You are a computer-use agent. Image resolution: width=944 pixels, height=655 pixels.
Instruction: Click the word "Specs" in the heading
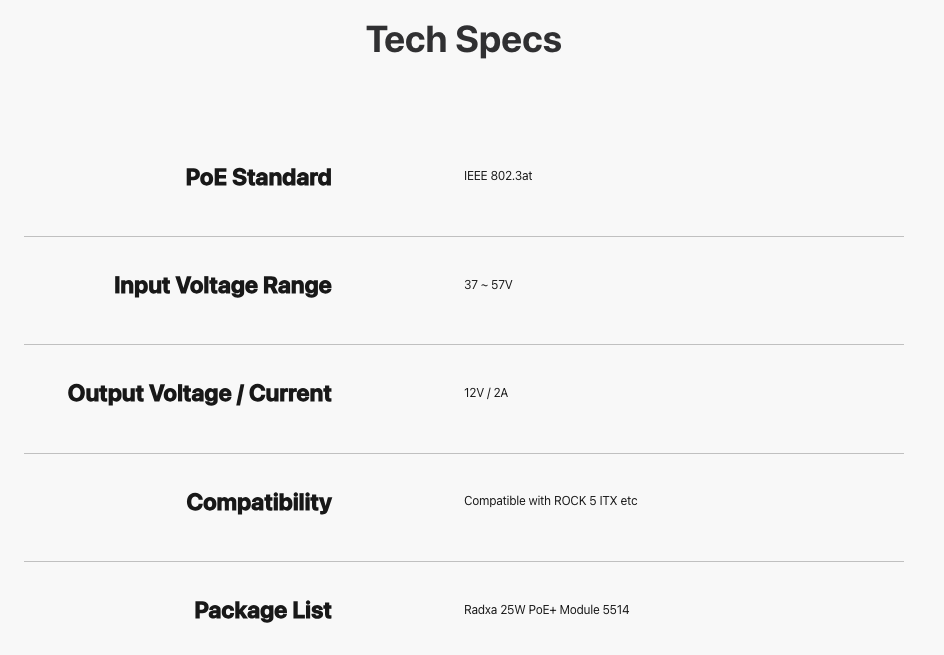point(508,40)
